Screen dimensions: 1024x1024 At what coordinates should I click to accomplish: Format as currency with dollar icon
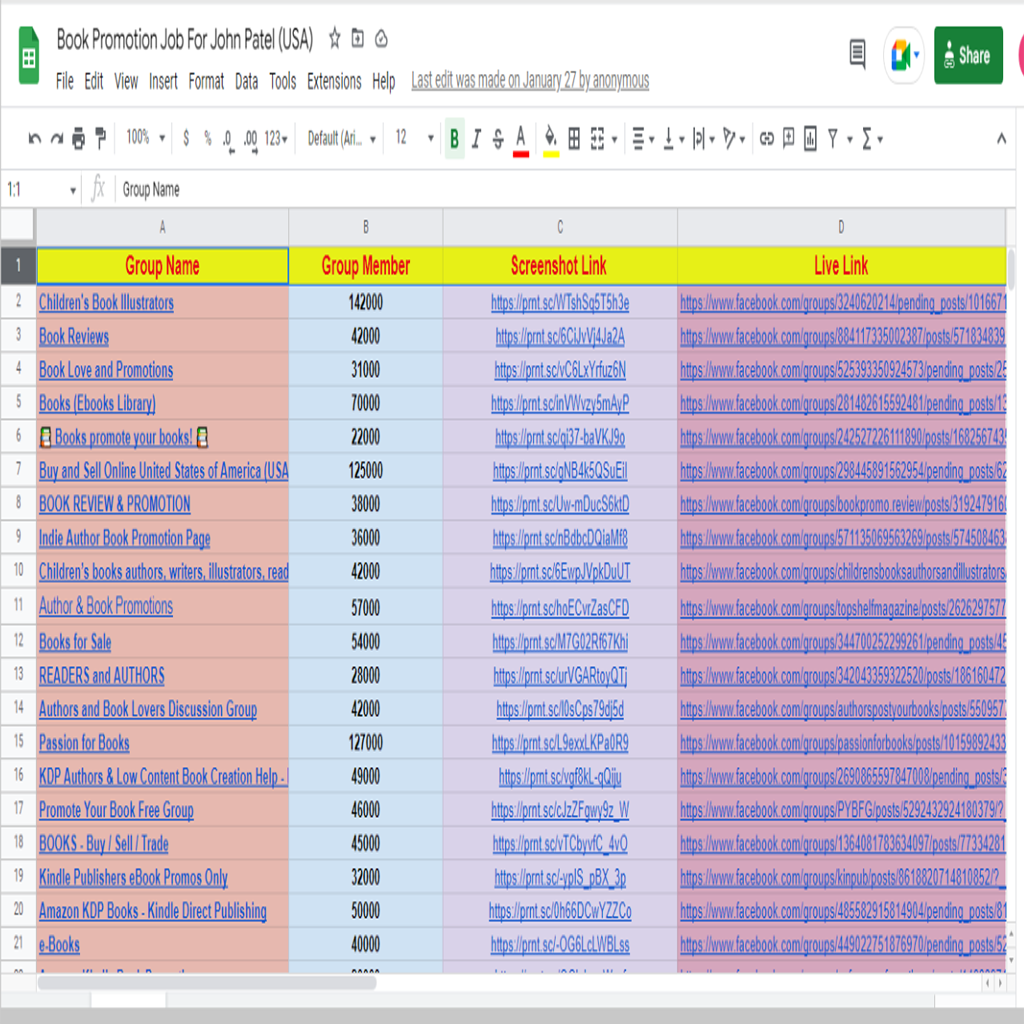pos(186,138)
